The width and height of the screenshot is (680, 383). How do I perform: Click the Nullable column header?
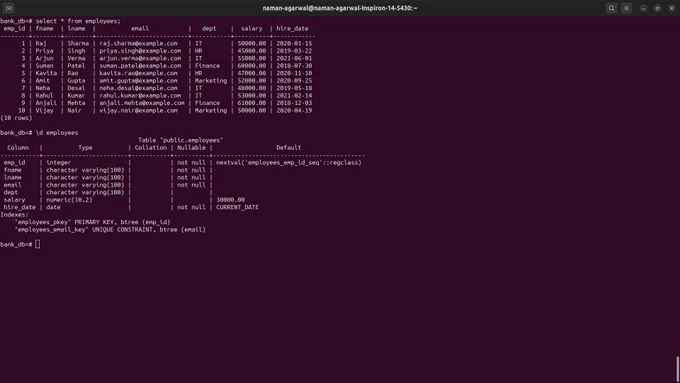191,147
